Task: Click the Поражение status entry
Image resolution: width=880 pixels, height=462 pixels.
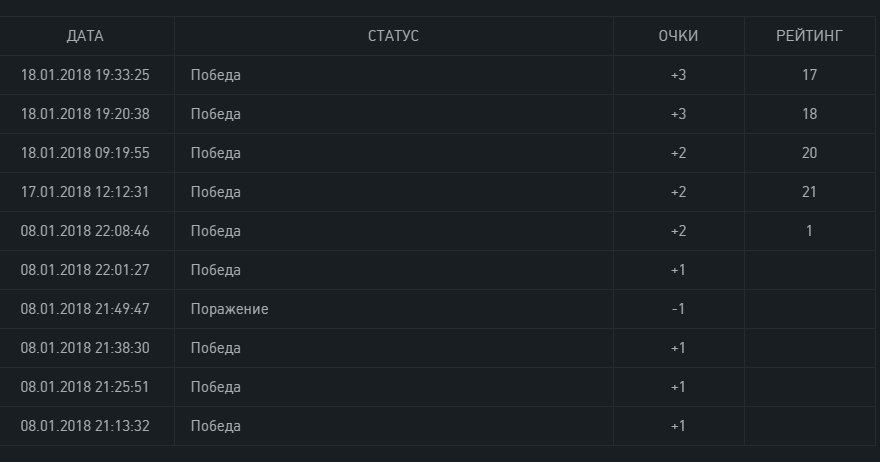Action: pyautogui.click(x=229, y=309)
